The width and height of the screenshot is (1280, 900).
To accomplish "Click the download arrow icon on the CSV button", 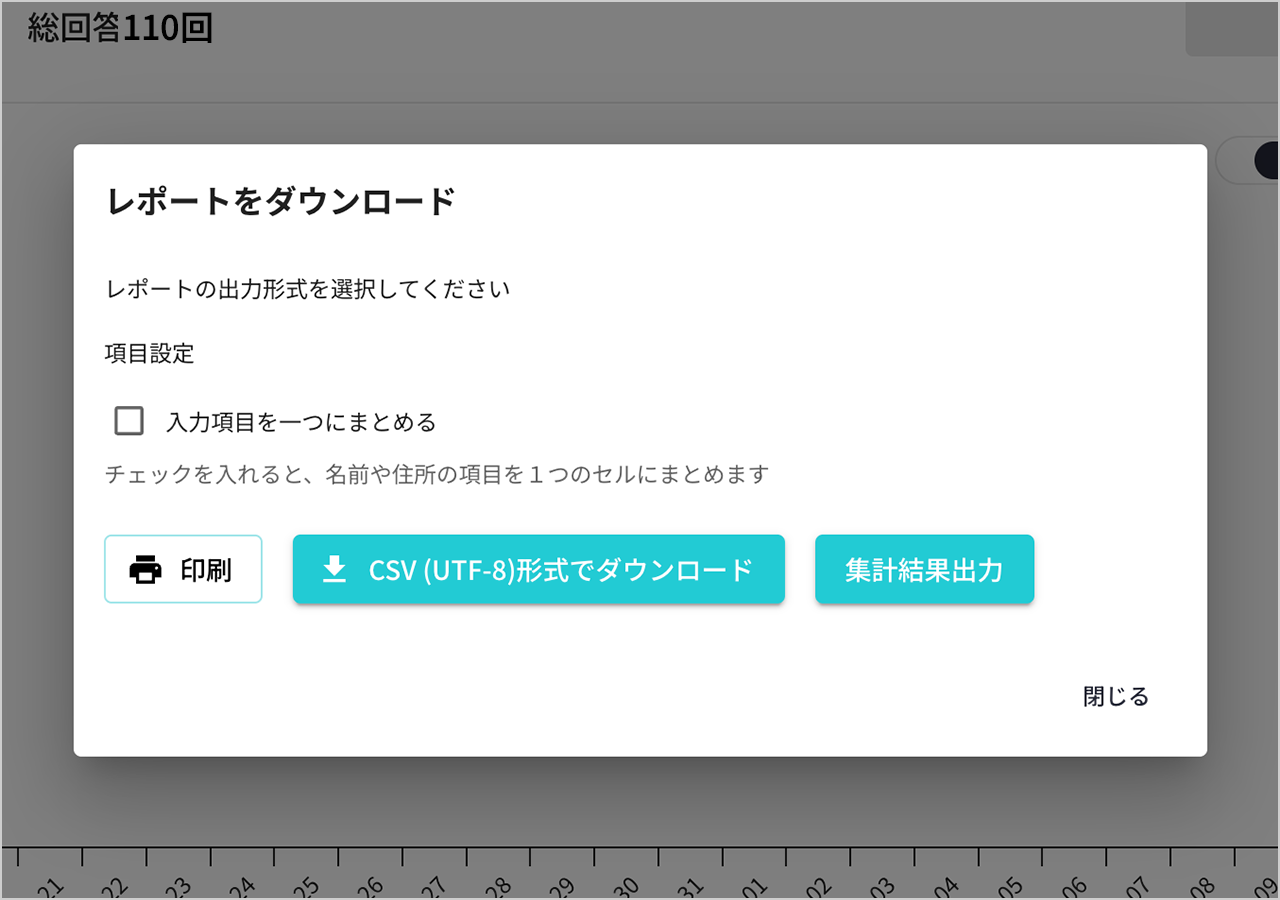I will tap(333, 569).
